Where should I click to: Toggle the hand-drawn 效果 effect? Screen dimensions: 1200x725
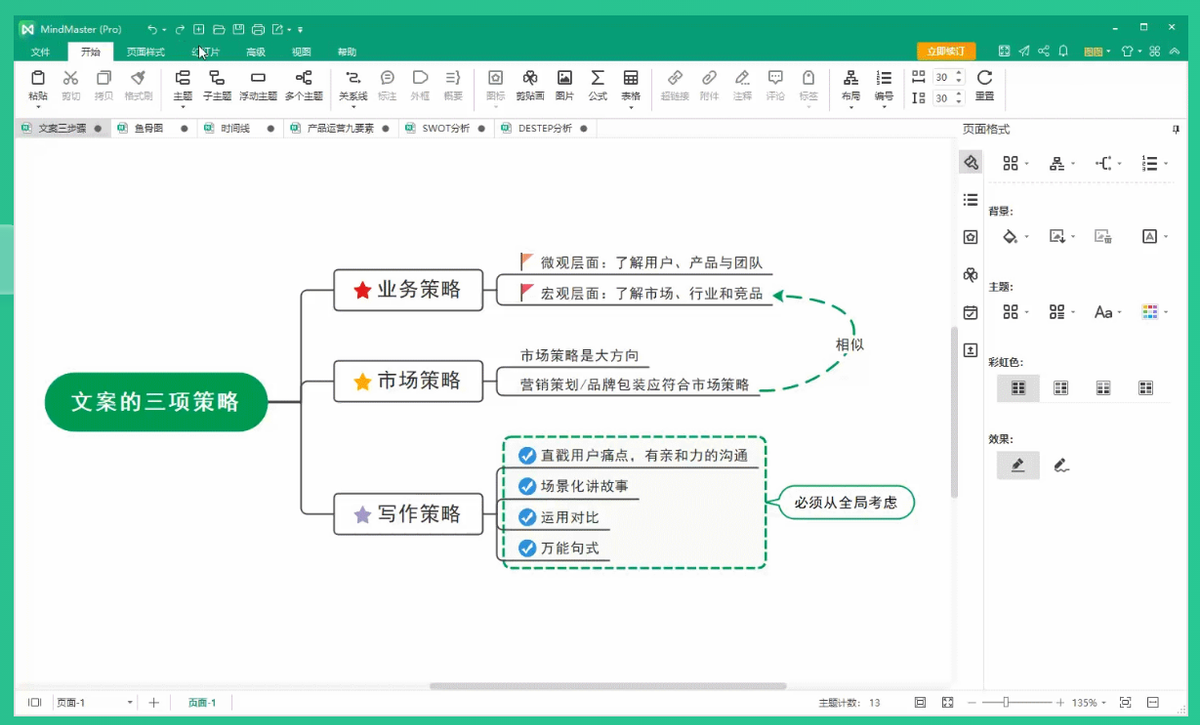(x=1061, y=465)
